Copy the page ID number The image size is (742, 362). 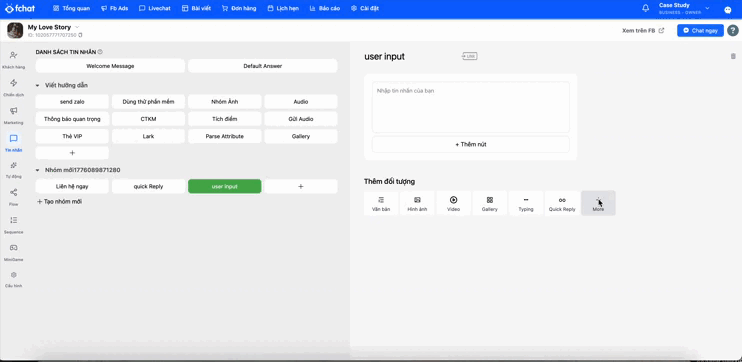click(x=80, y=35)
